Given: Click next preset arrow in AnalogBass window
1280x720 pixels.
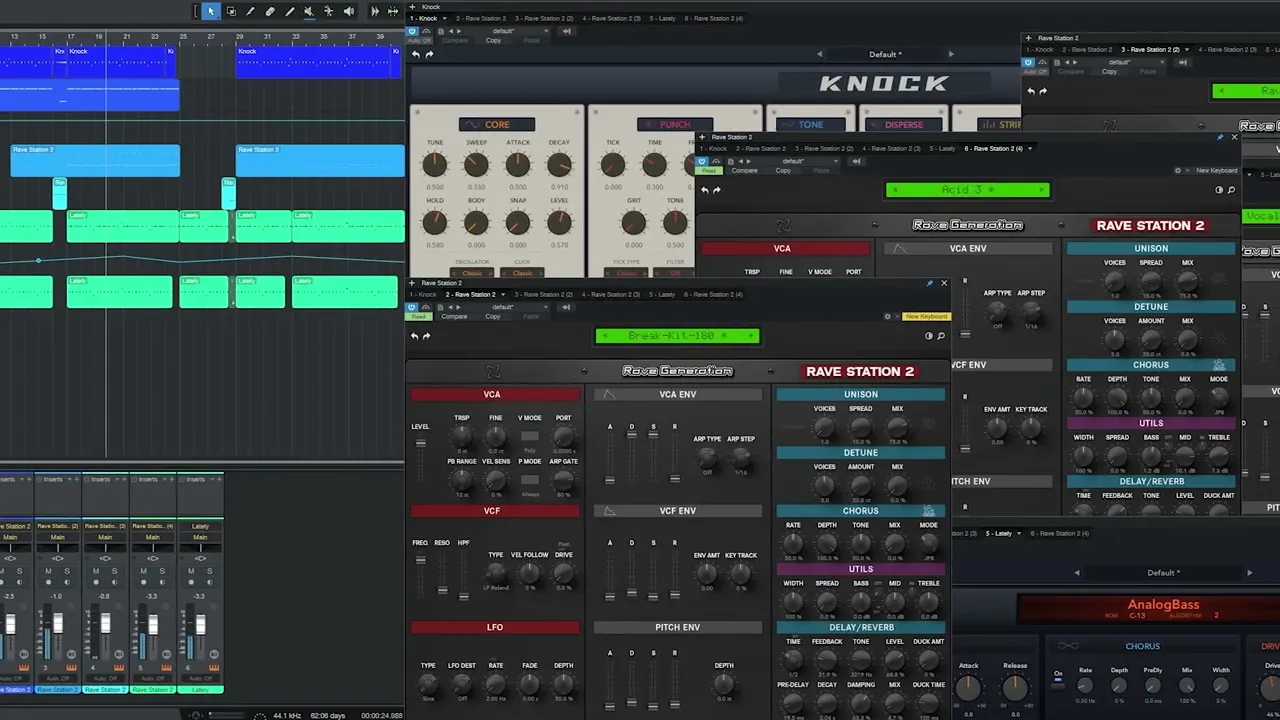Looking at the screenshot, I should [x=1249, y=573].
